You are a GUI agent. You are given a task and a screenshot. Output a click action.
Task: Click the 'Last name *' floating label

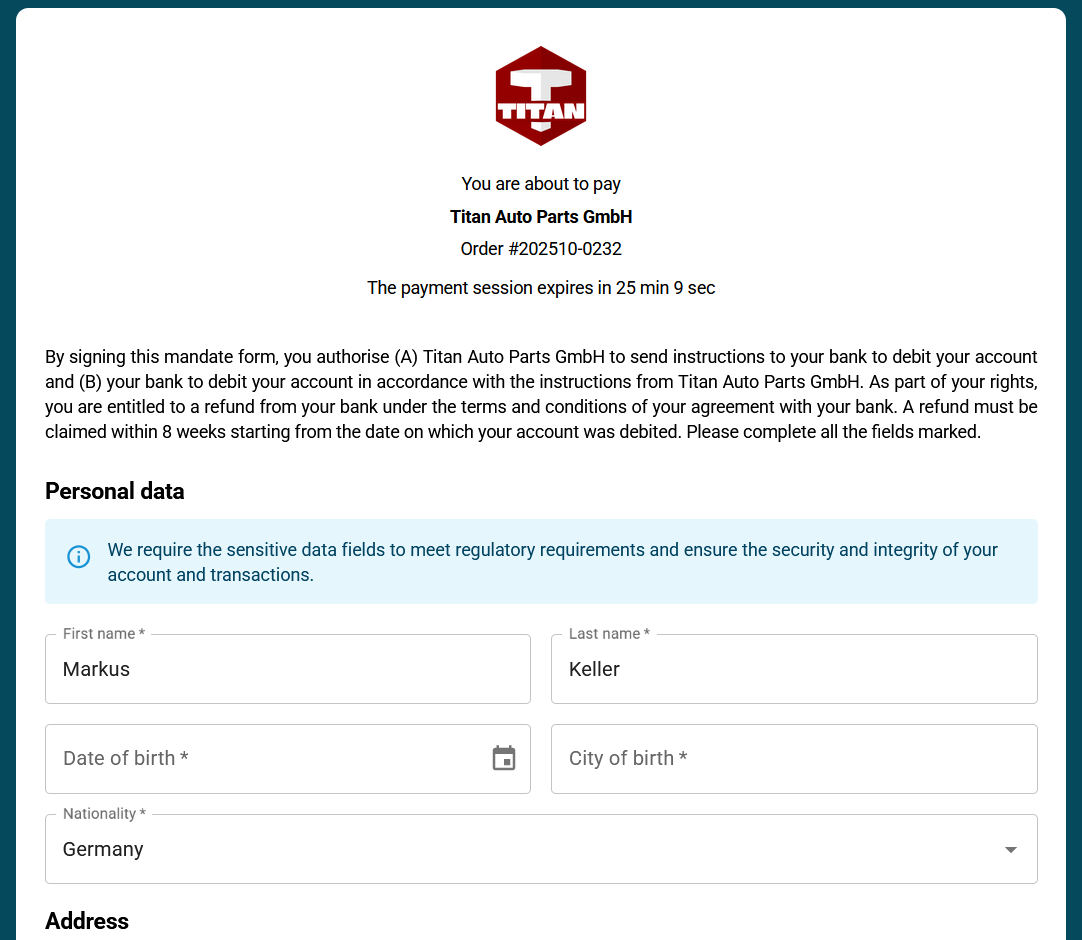point(609,634)
